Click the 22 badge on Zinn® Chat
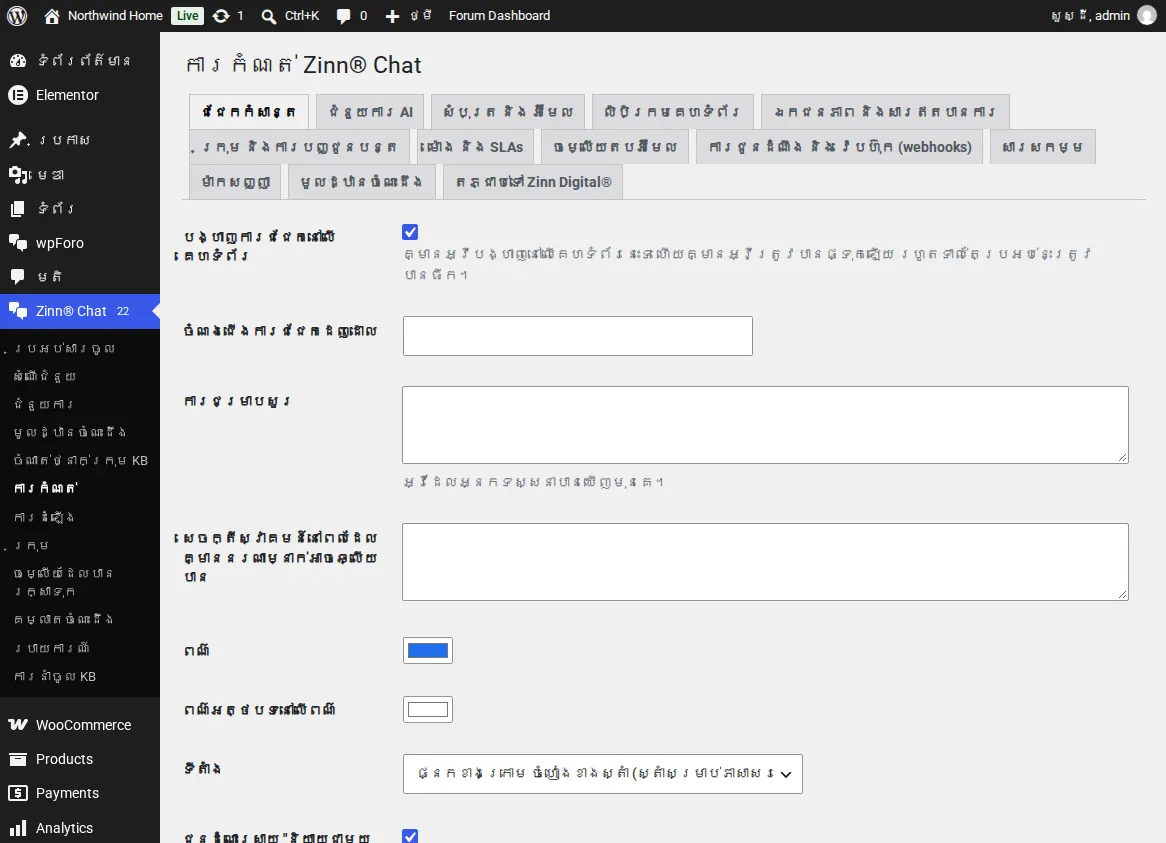Viewport: 1166px width, 843px height. coord(123,311)
